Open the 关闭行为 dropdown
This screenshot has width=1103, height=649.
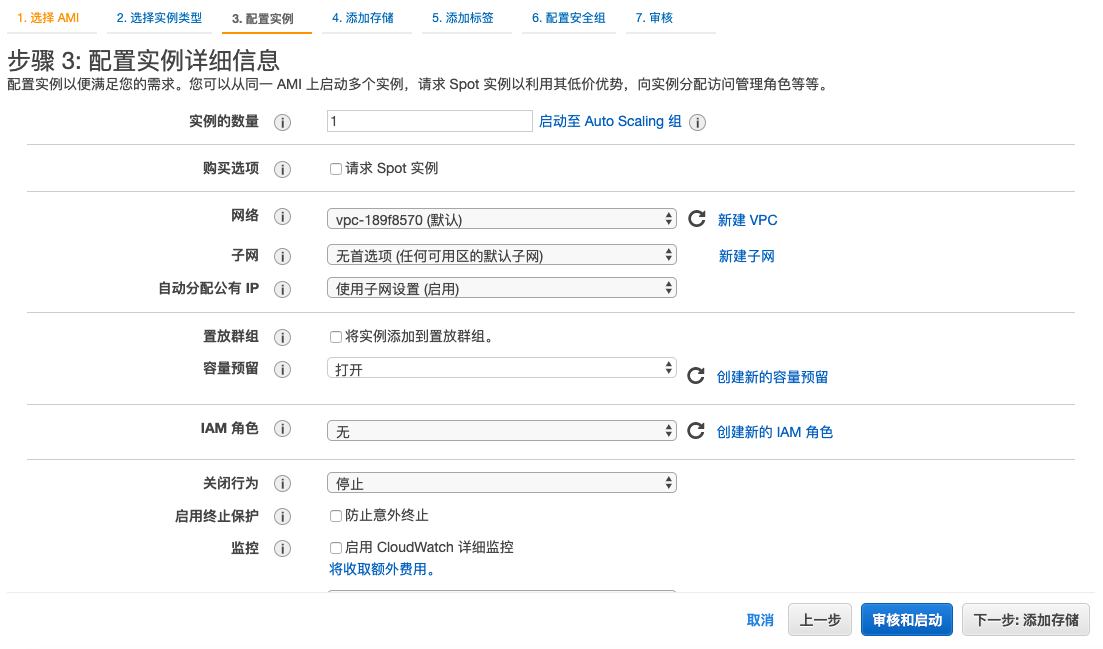[502, 482]
